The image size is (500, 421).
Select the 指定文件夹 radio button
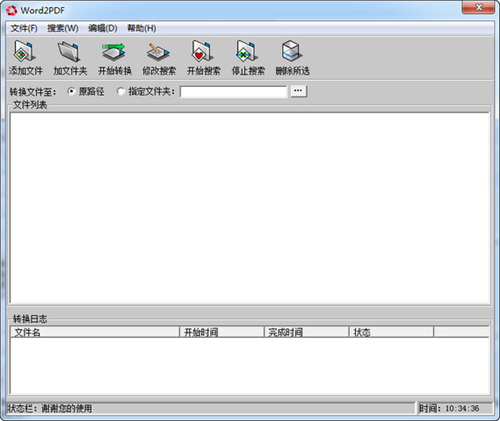click(x=121, y=91)
